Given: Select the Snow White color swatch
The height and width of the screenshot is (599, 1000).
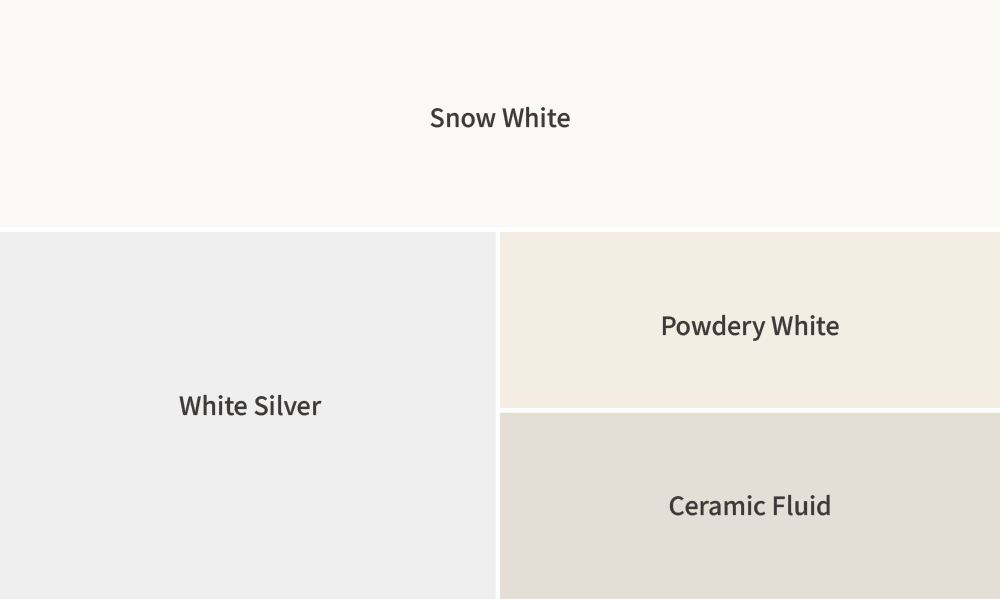Looking at the screenshot, I should click(x=500, y=60).
